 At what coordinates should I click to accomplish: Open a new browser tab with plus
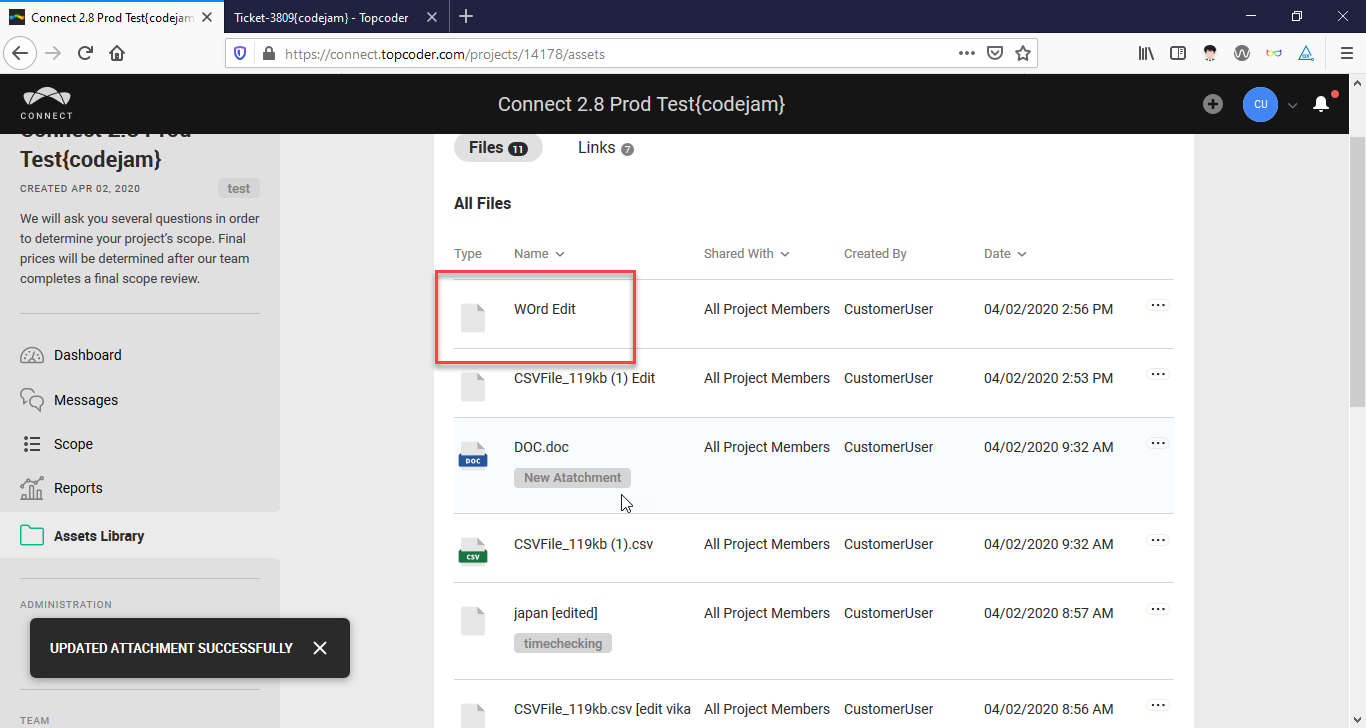tap(466, 16)
